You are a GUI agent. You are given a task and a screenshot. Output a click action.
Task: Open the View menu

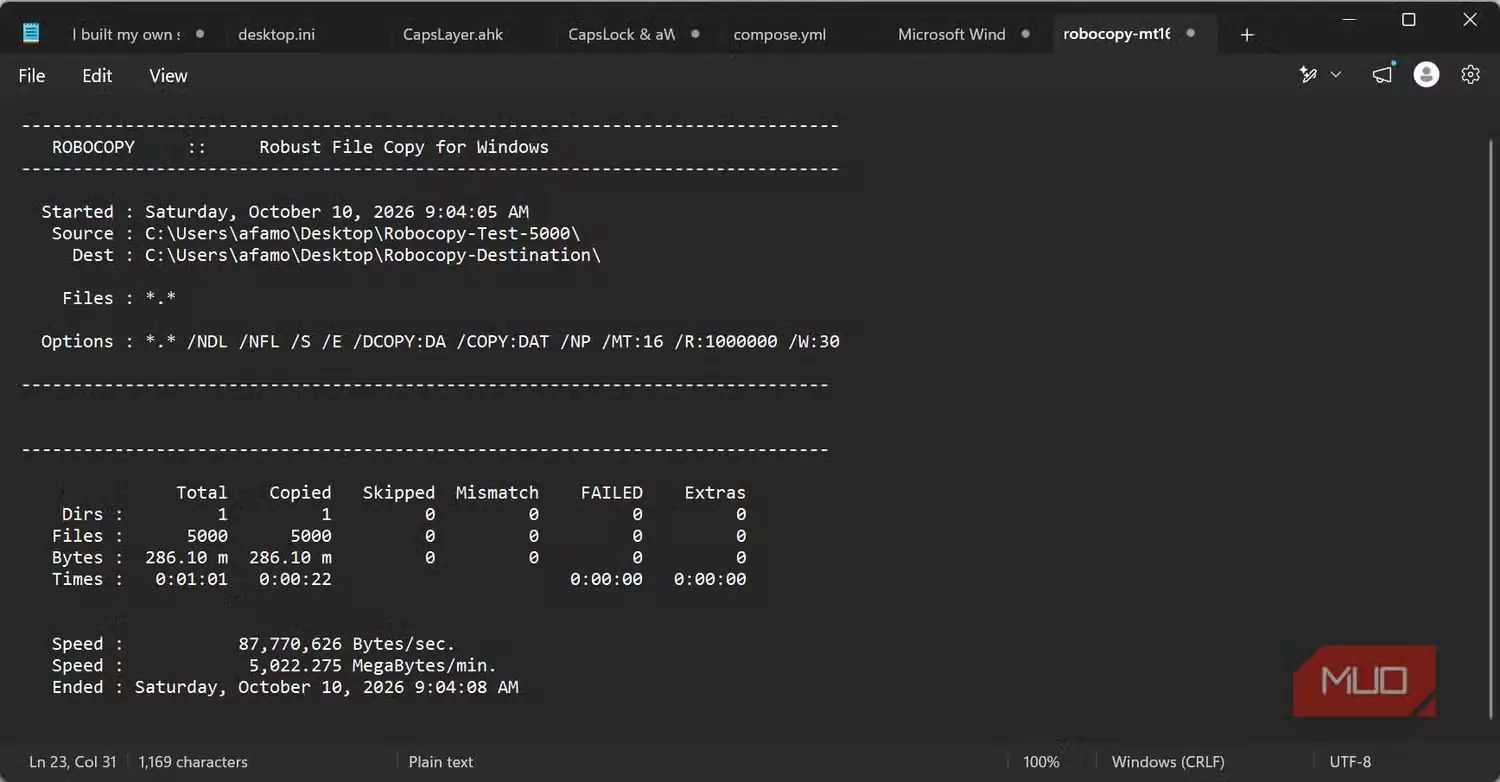tap(168, 76)
